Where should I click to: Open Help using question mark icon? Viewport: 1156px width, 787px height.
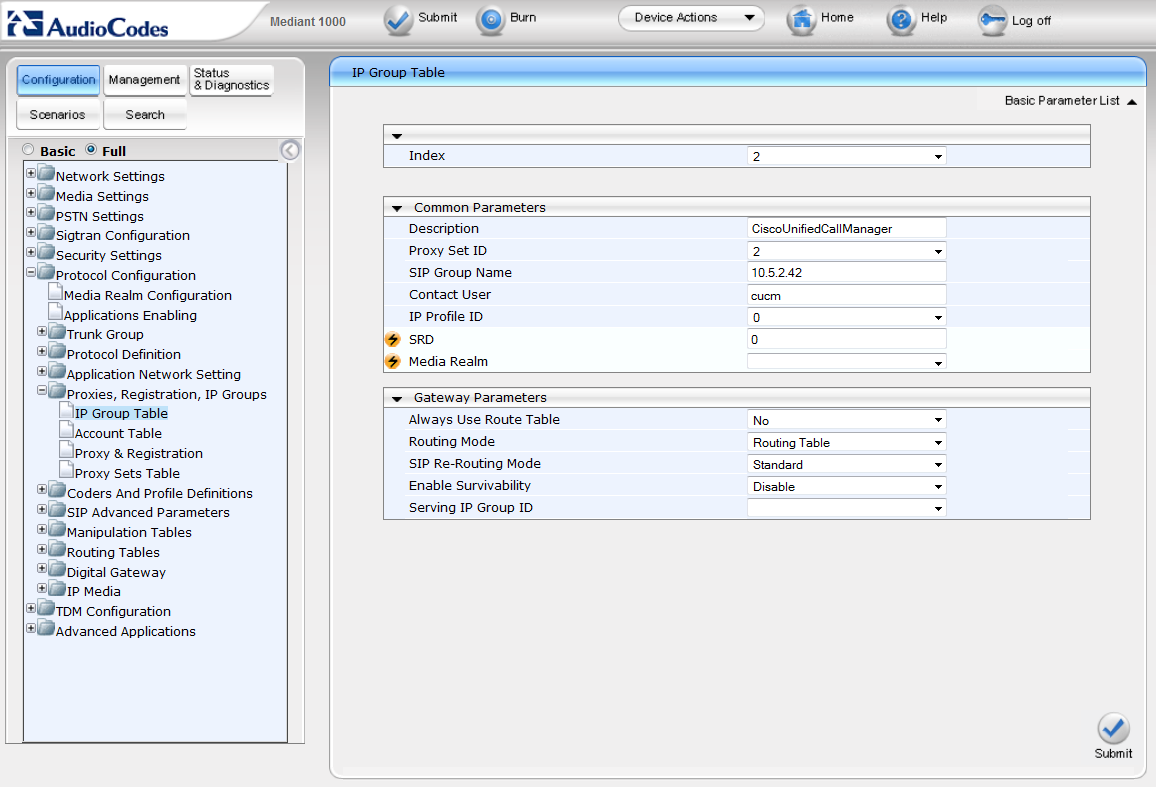tap(901, 20)
